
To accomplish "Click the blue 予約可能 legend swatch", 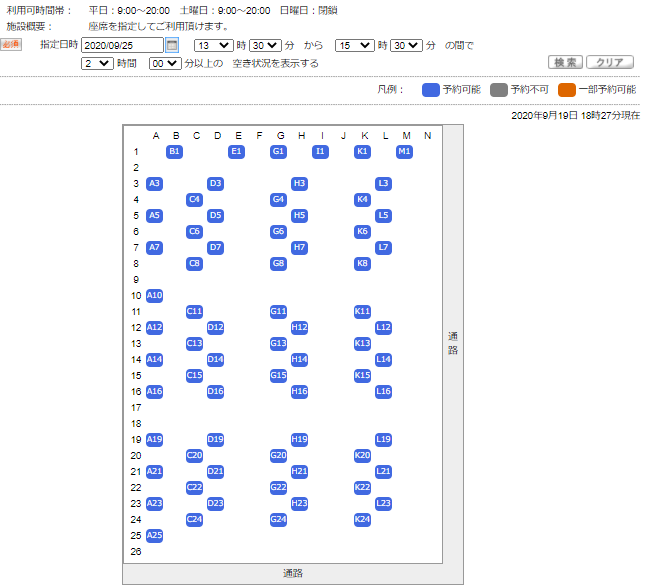I will 430,89.
